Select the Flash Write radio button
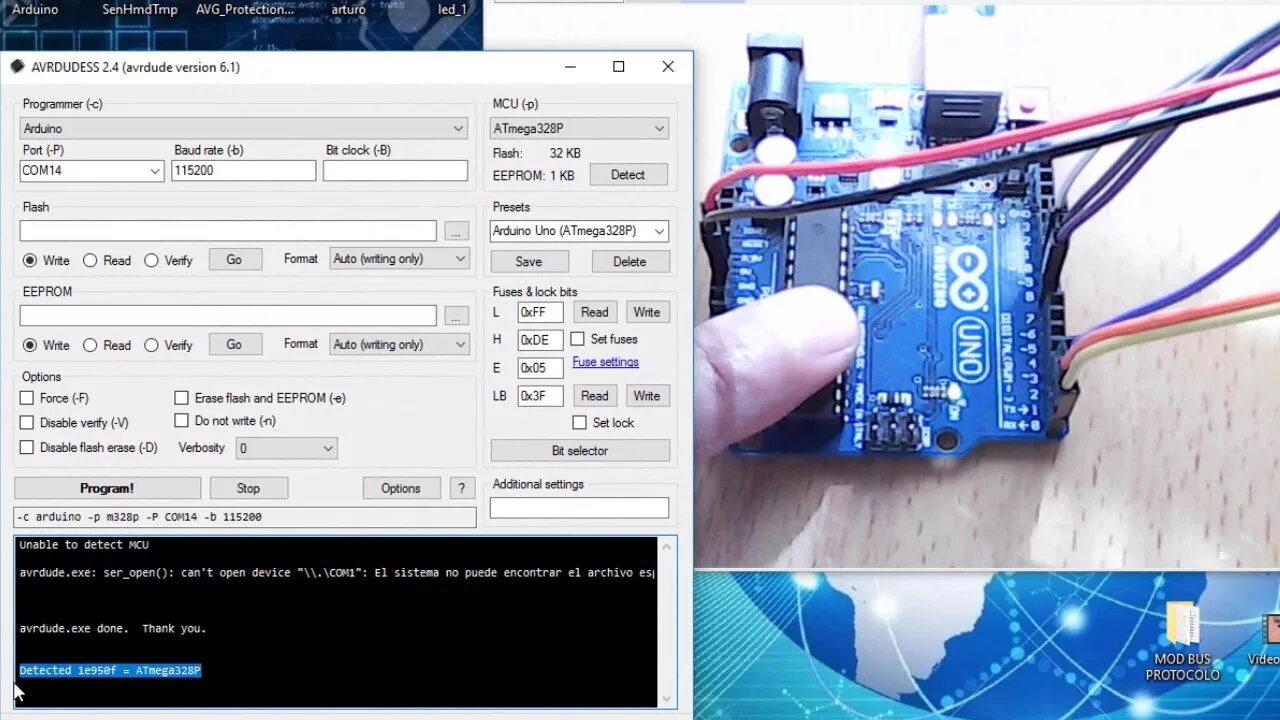Screen dimensions: 1280x720 tap(30, 260)
